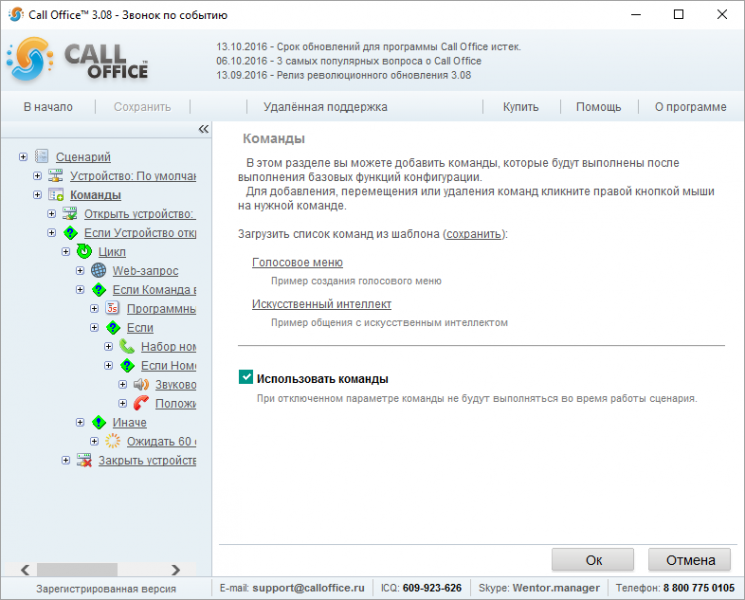Click the Сценарий tree icon

tap(42, 156)
